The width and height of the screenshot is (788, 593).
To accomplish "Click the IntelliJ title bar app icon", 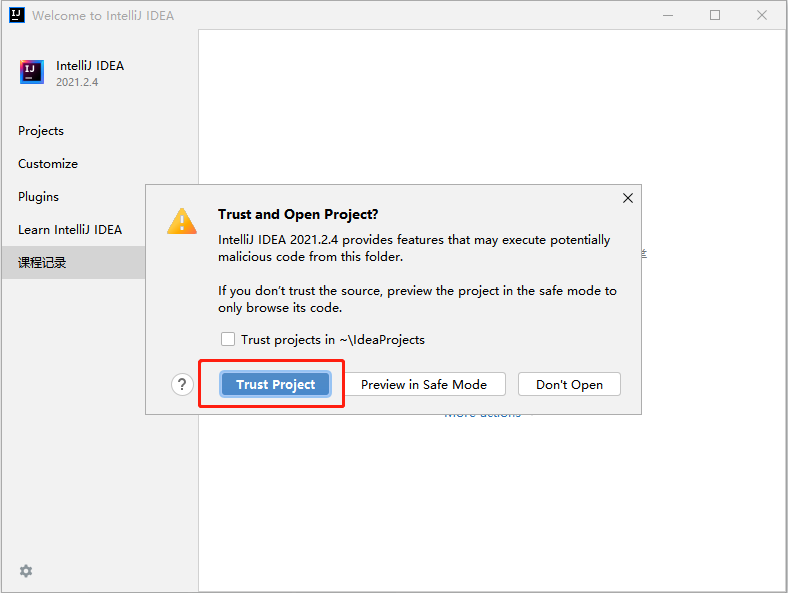I will [17, 15].
